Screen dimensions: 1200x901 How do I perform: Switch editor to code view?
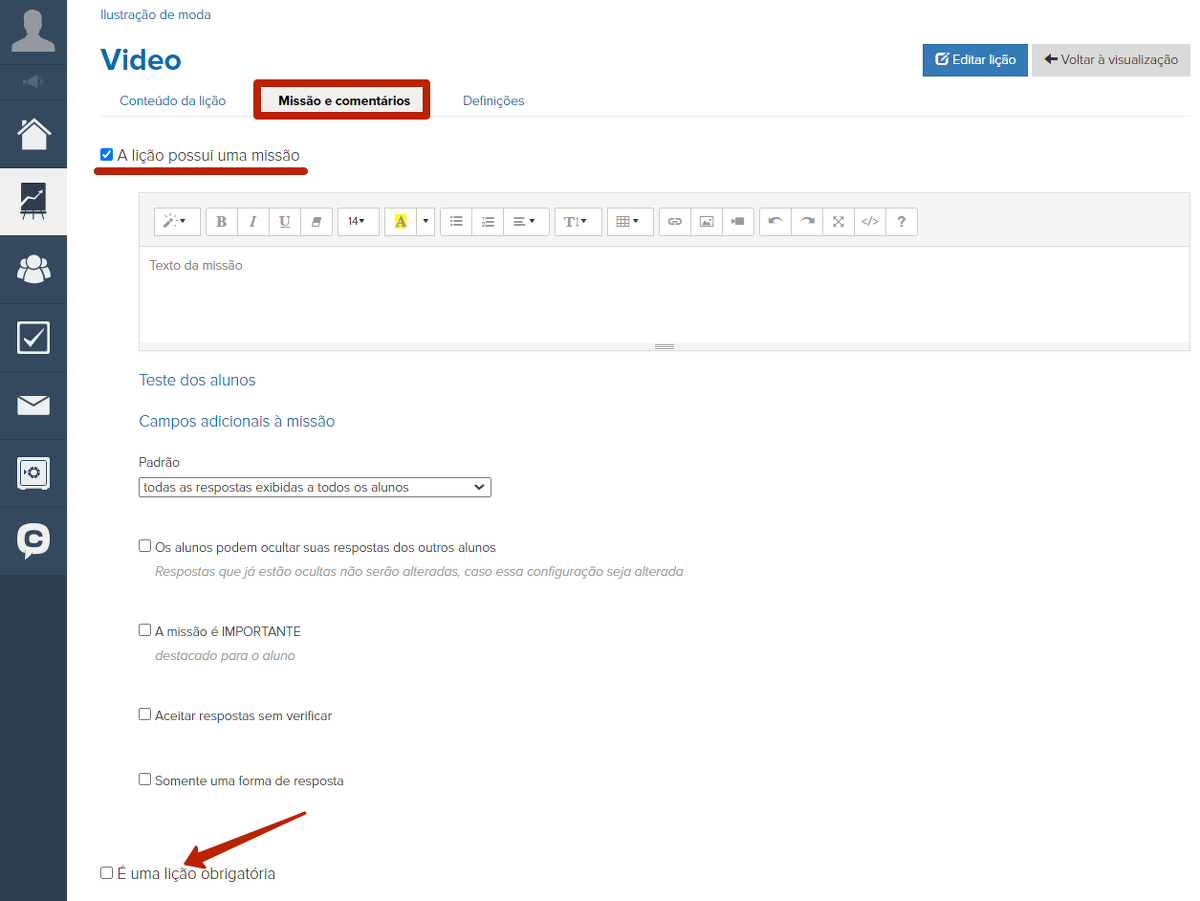tap(870, 222)
